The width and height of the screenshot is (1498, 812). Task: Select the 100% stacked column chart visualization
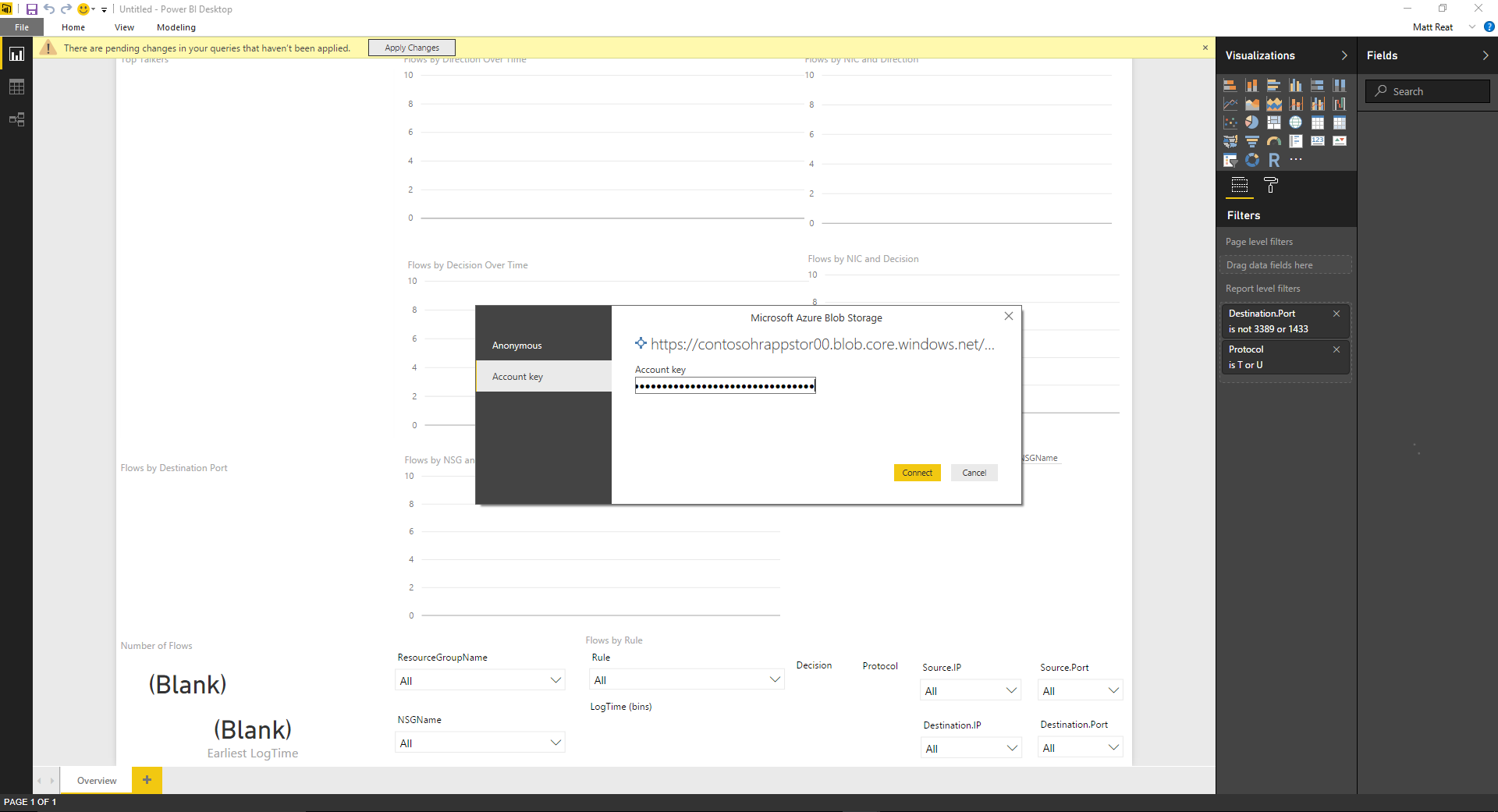(1340, 85)
